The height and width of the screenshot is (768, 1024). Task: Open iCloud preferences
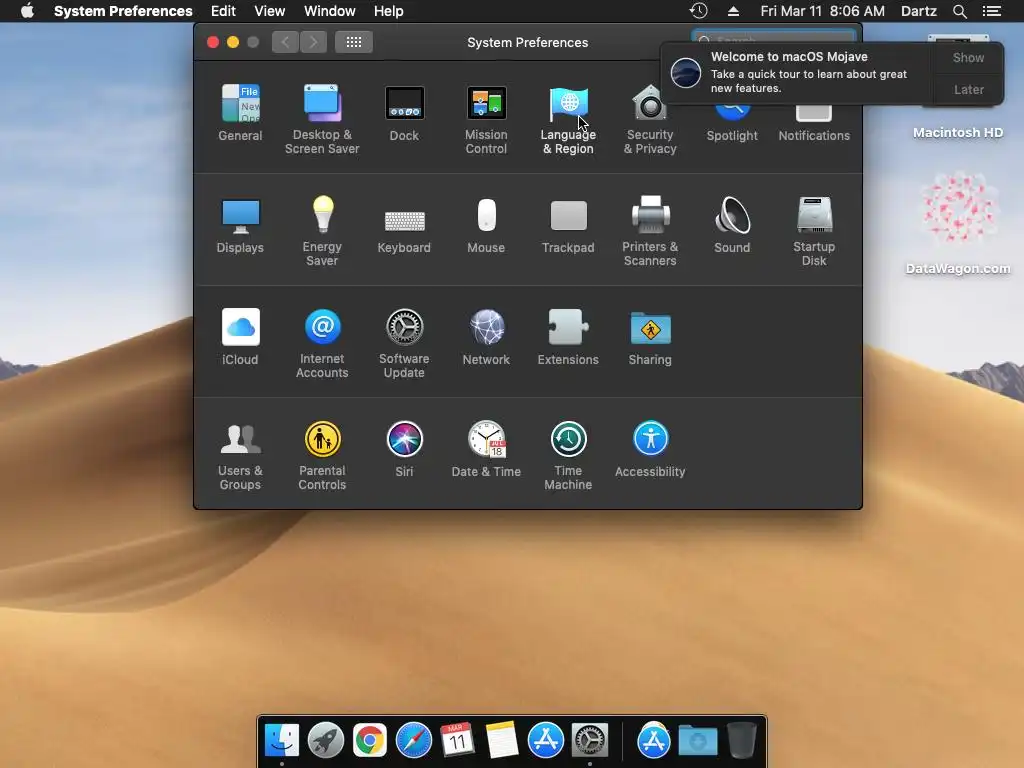tap(240, 337)
